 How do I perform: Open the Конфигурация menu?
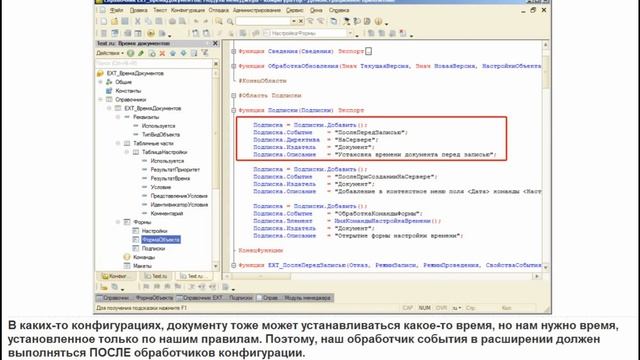pyautogui.click(x=187, y=10)
